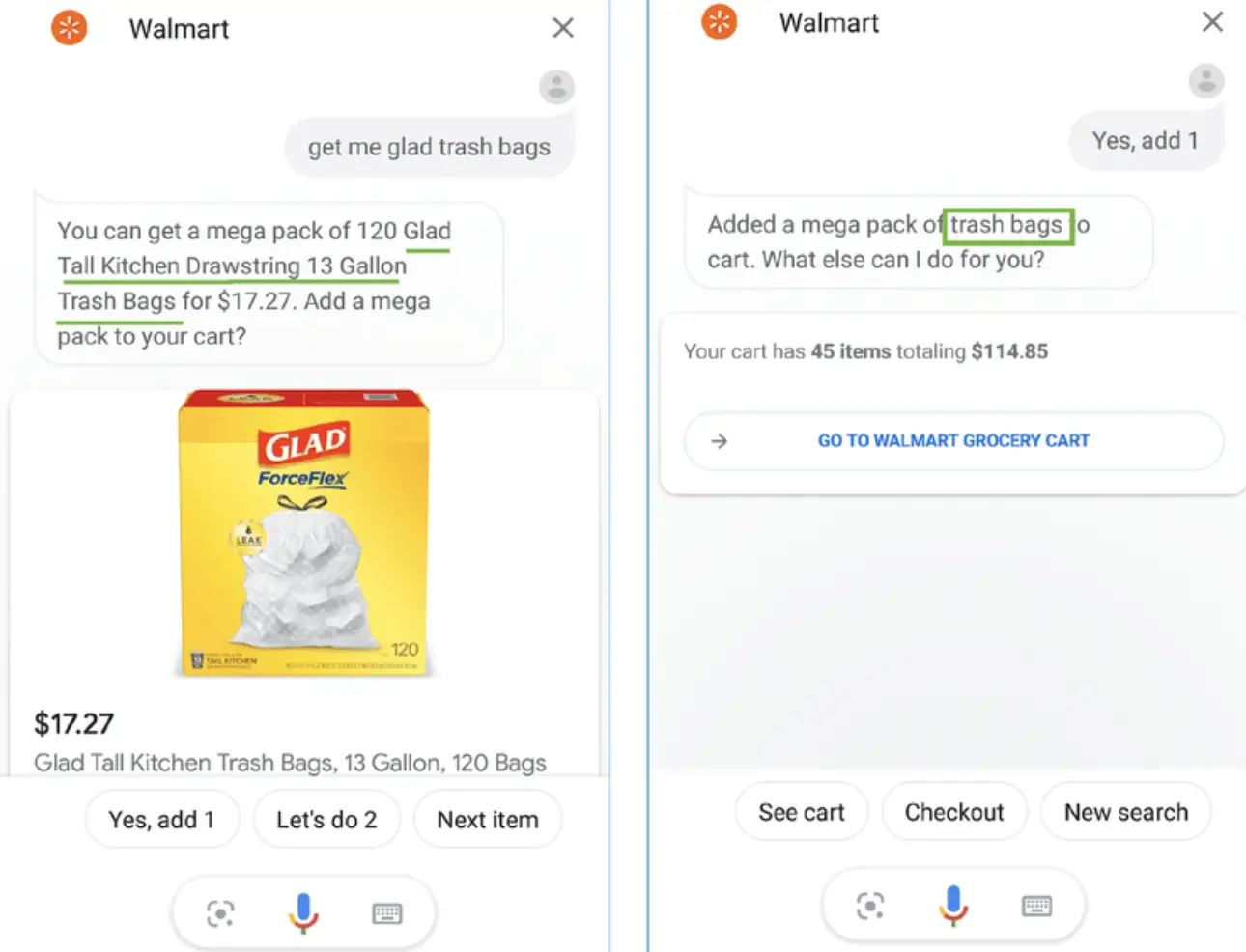Start a "New search"
The width and height of the screenshot is (1246, 952).
(1125, 811)
